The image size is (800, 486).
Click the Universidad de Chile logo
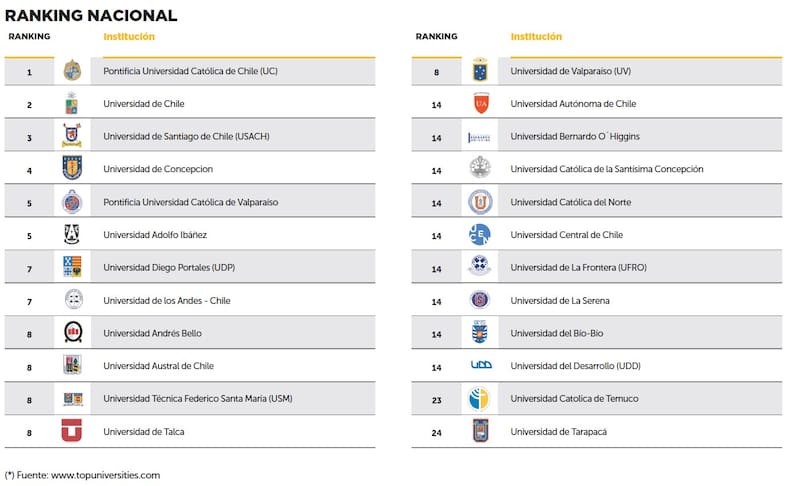click(x=72, y=104)
